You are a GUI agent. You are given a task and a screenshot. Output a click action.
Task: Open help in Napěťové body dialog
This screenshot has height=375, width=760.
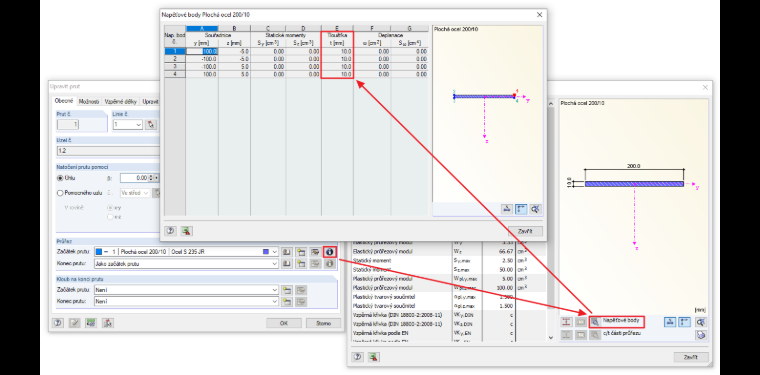pos(170,231)
